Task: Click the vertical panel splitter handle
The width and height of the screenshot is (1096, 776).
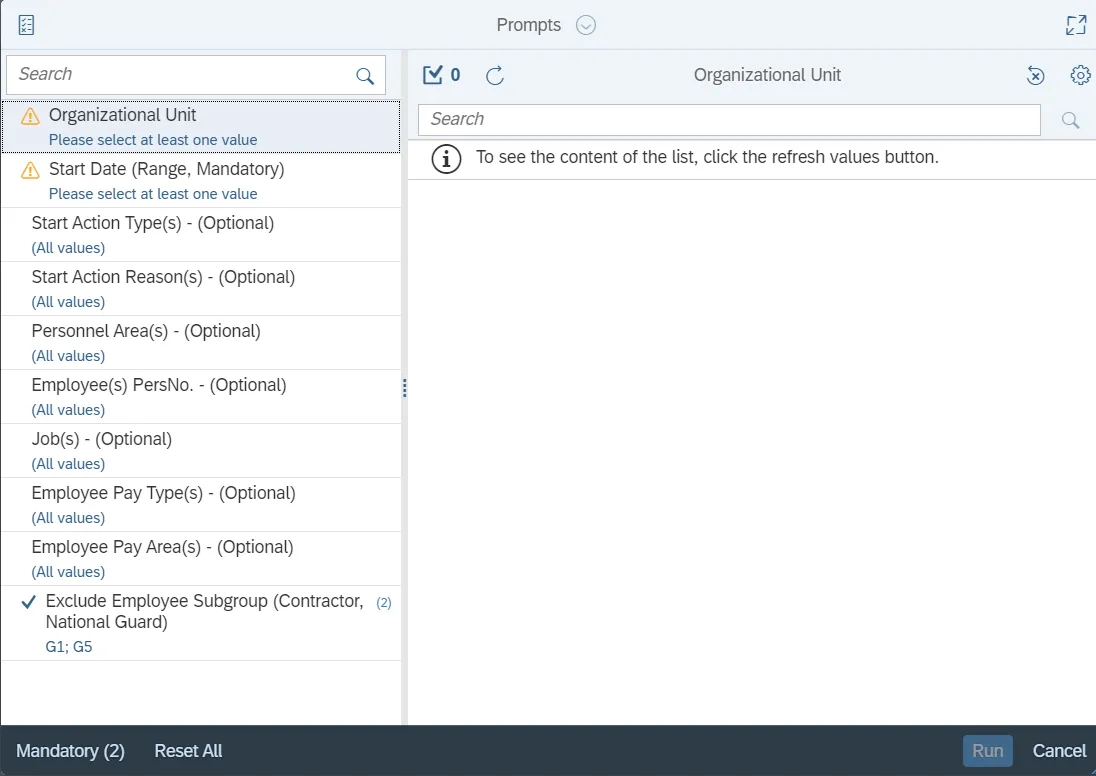Action: pos(404,388)
